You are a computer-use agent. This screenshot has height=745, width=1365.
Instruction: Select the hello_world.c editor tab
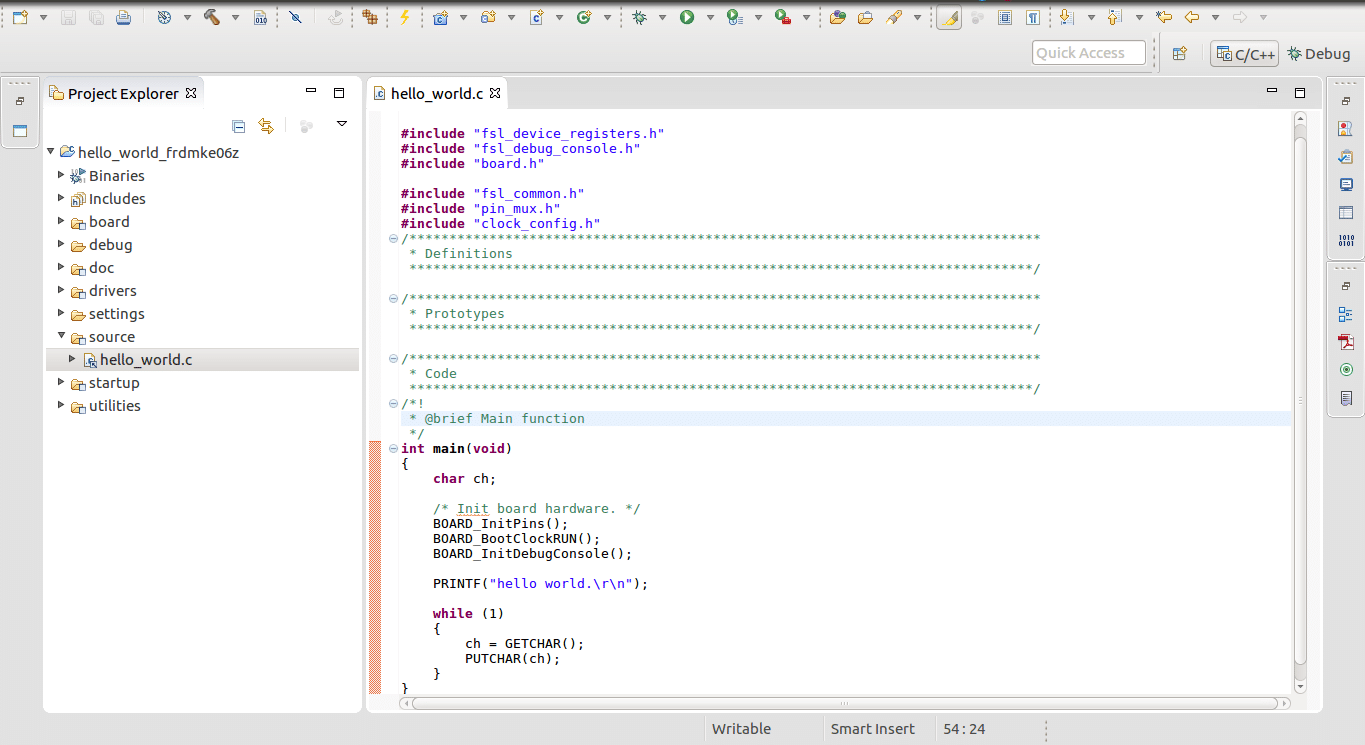437,94
